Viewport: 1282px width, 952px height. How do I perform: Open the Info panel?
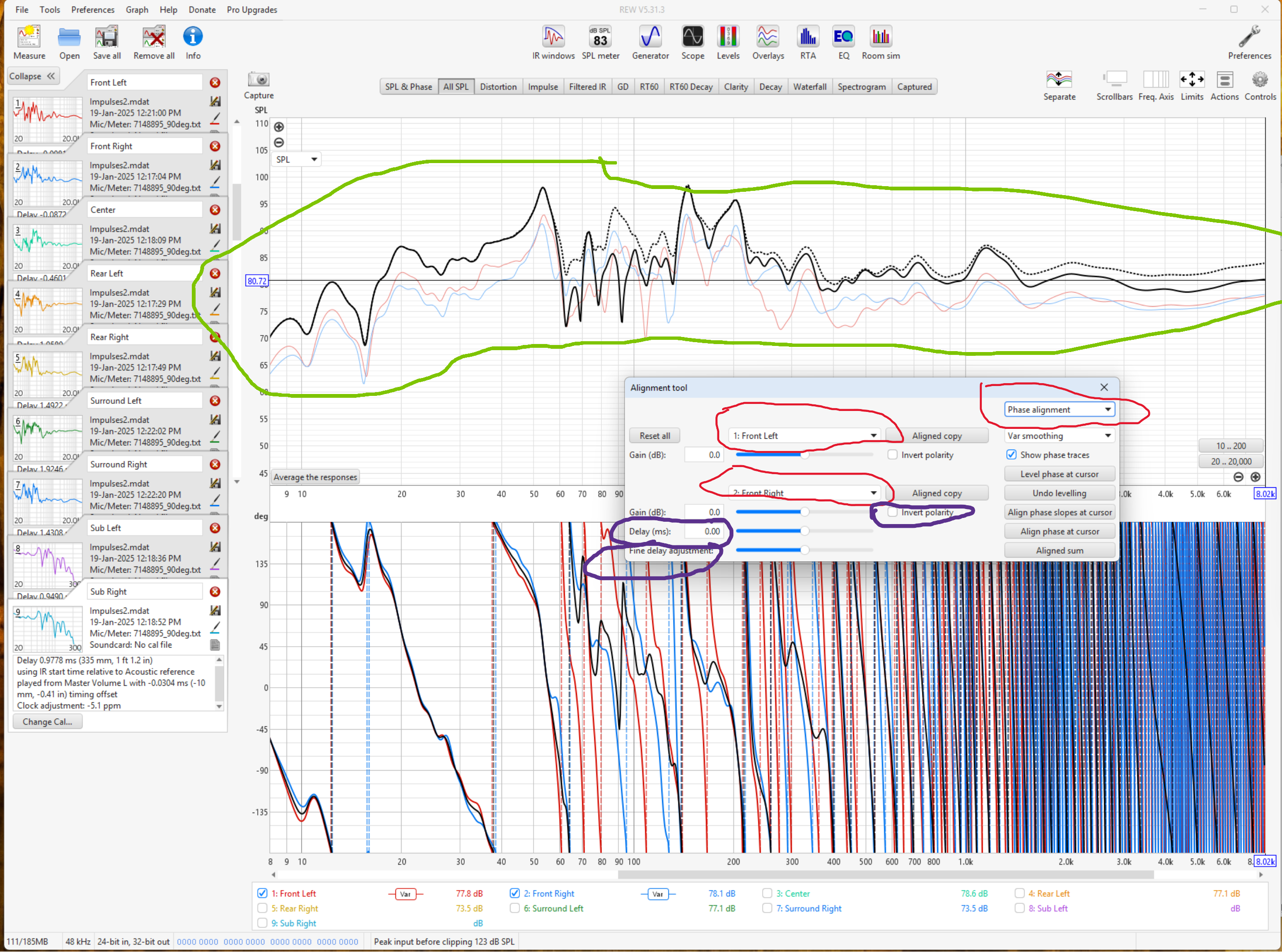[x=193, y=42]
